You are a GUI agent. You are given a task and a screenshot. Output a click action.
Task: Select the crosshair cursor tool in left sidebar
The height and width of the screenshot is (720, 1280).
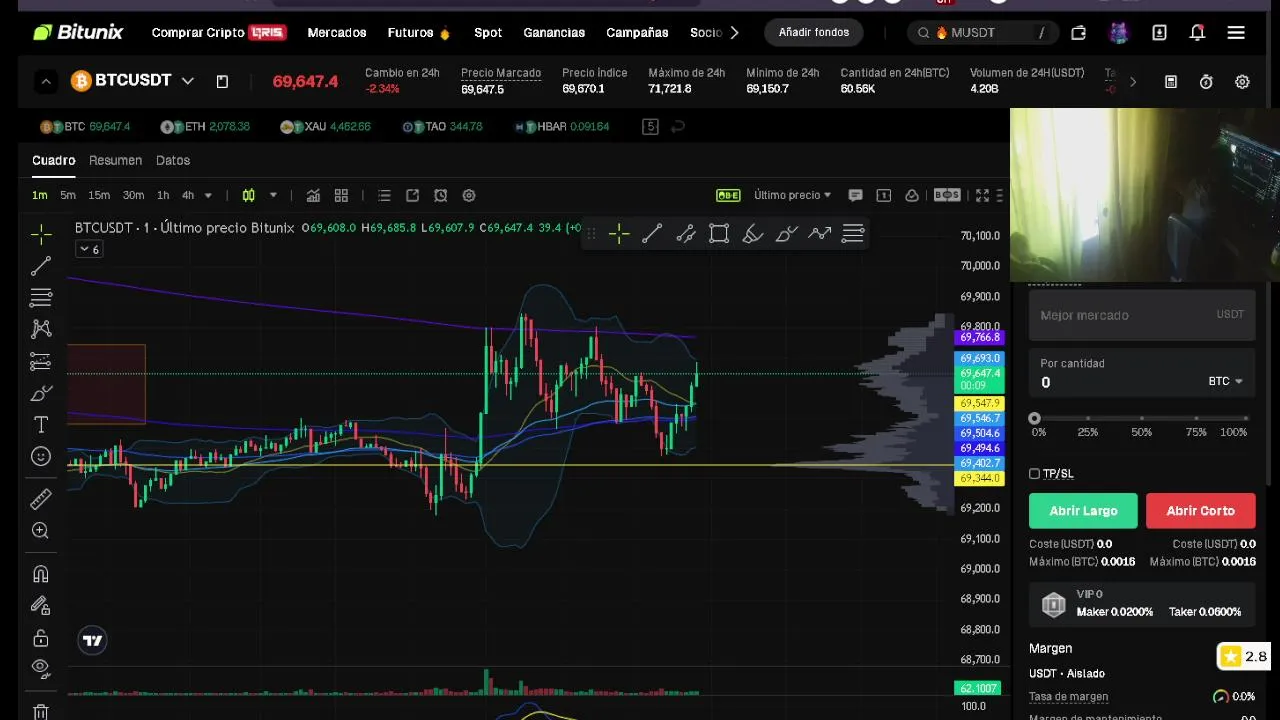41,234
